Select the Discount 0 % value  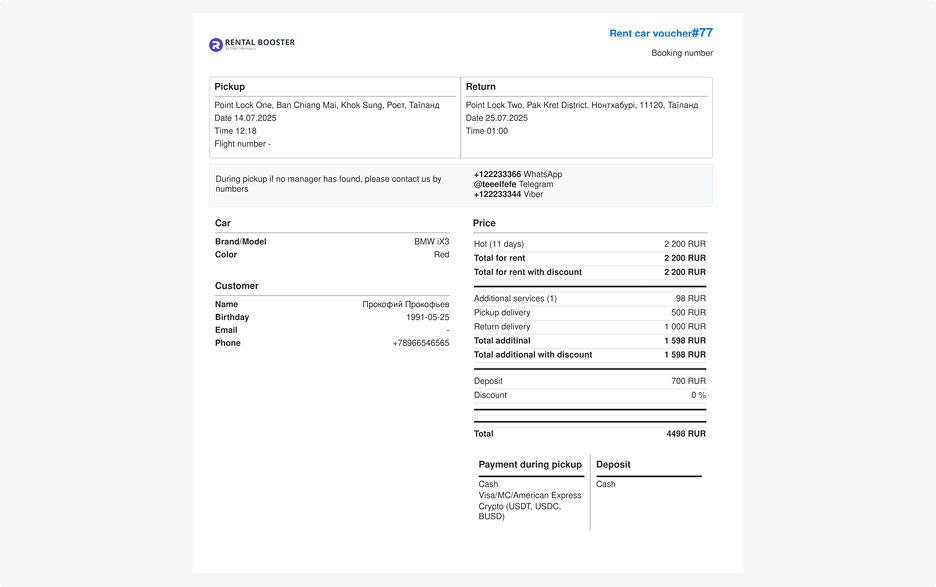698,395
